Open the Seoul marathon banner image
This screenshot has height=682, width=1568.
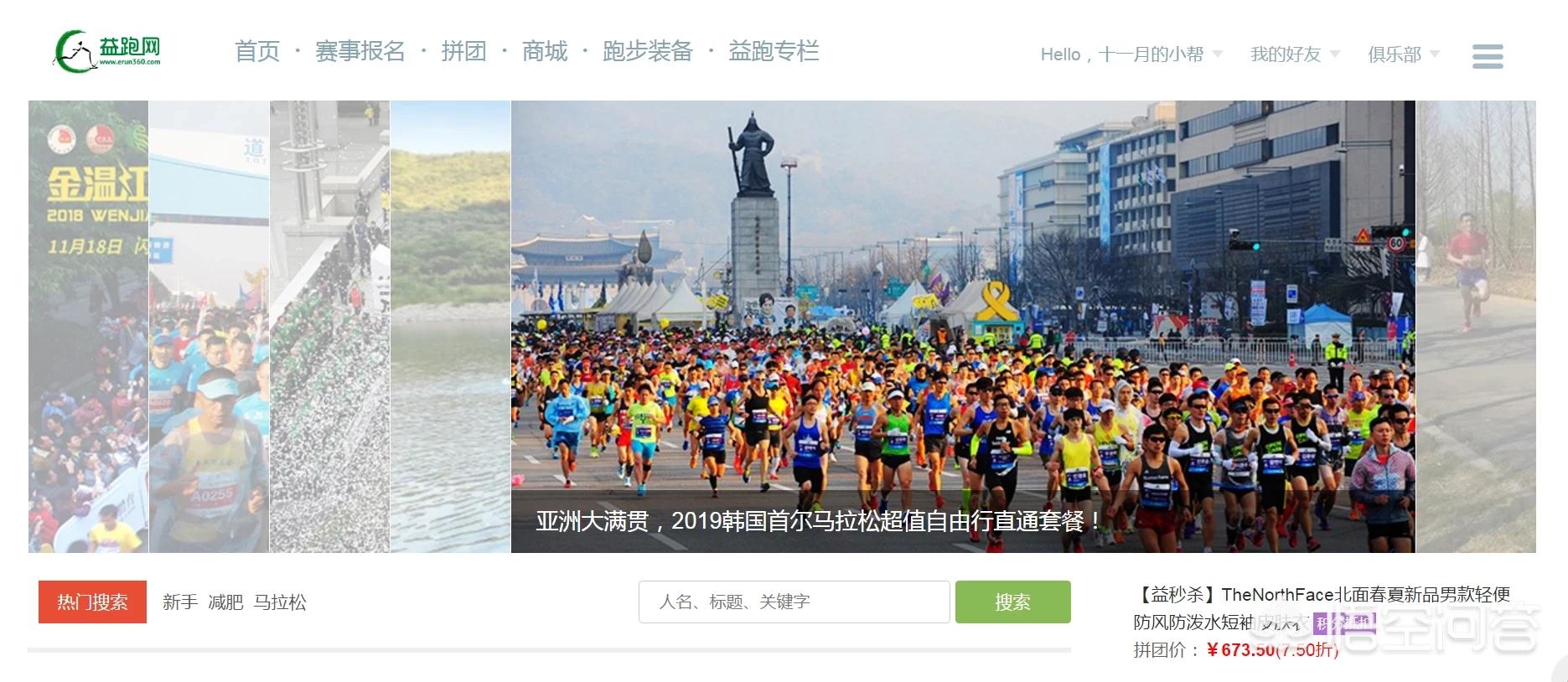tap(963, 327)
